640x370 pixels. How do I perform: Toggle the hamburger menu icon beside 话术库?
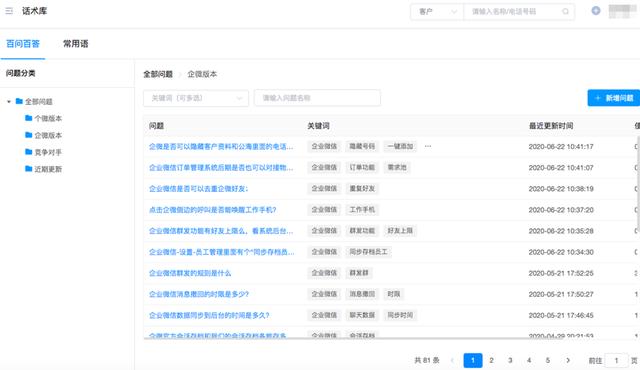(9, 11)
